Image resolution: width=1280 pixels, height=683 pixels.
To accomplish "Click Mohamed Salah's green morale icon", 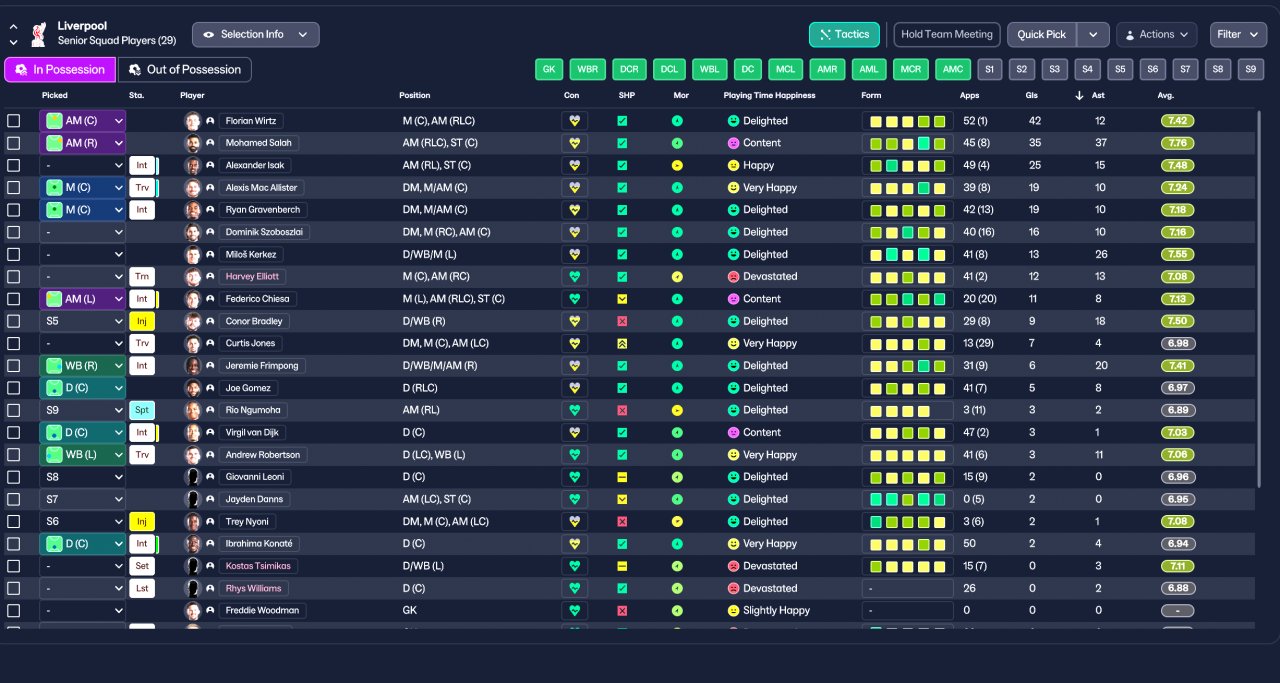I will click(x=677, y=143).
